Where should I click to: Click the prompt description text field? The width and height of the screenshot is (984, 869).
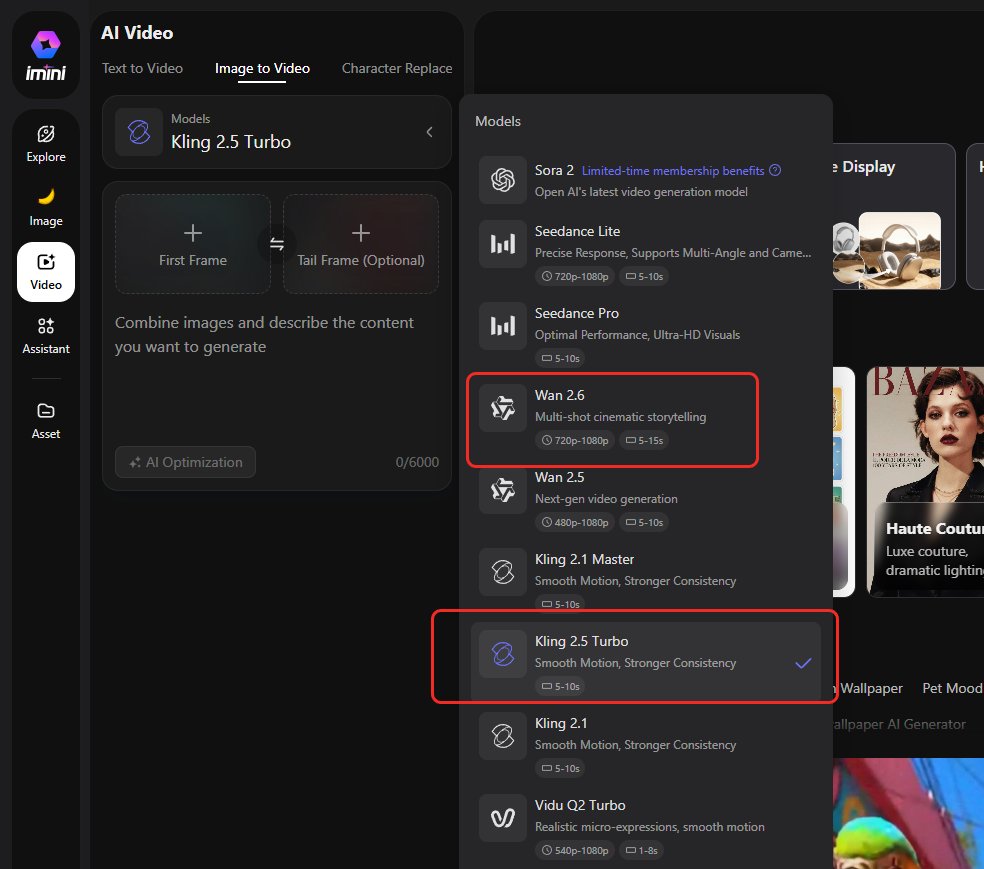coord(276,370)
